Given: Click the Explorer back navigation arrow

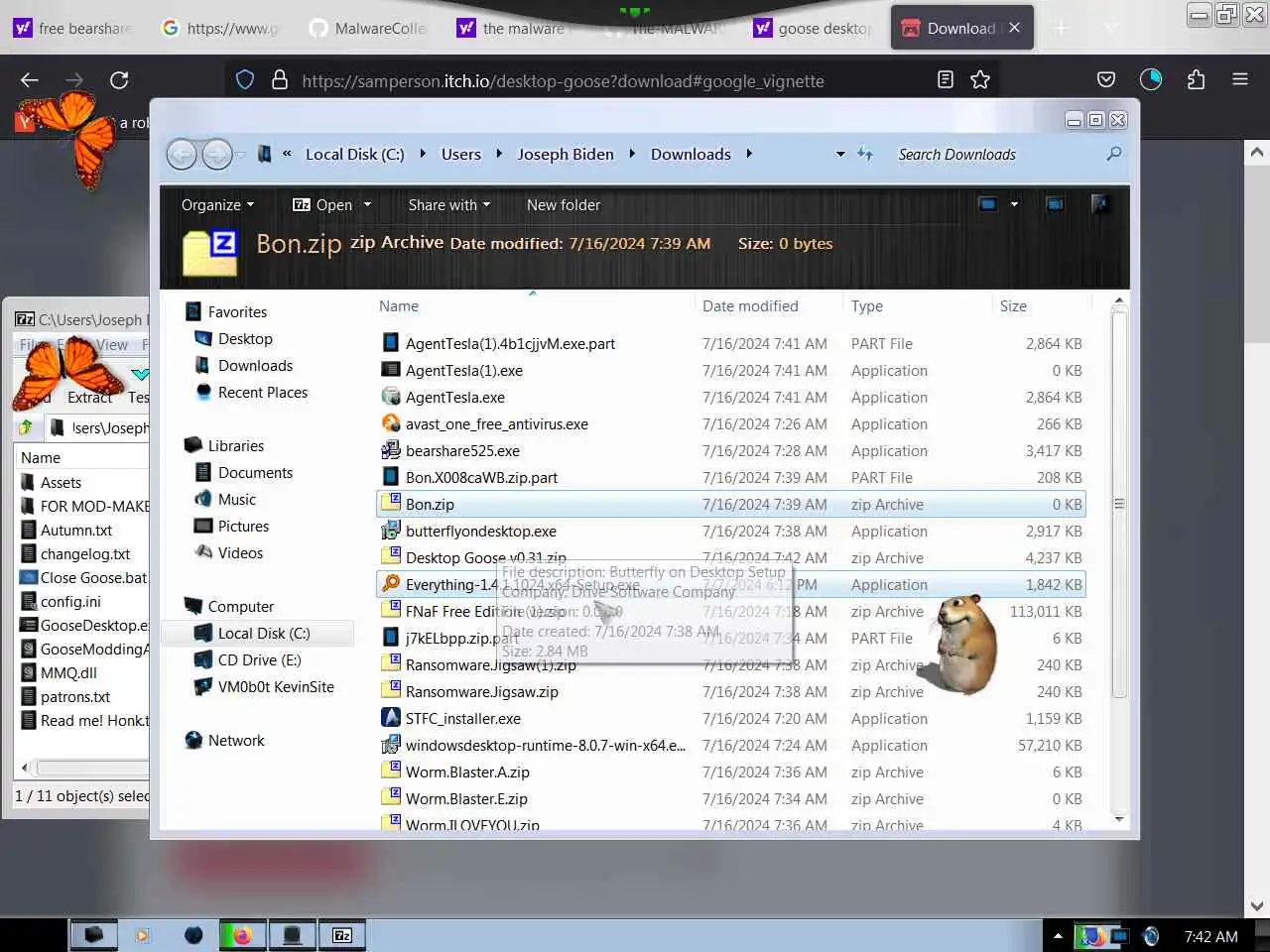Looking at the screenshot, I should [x=182, y=154].
